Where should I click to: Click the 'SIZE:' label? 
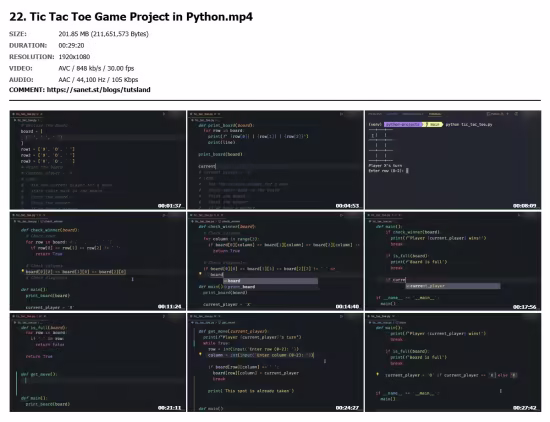[x=18, y=34]
